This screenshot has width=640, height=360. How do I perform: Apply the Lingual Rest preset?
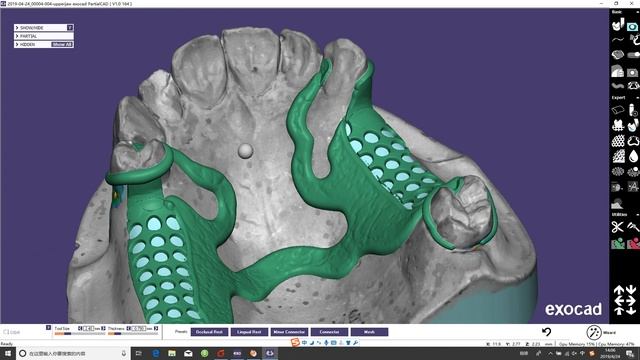click(x=249, y=332)
